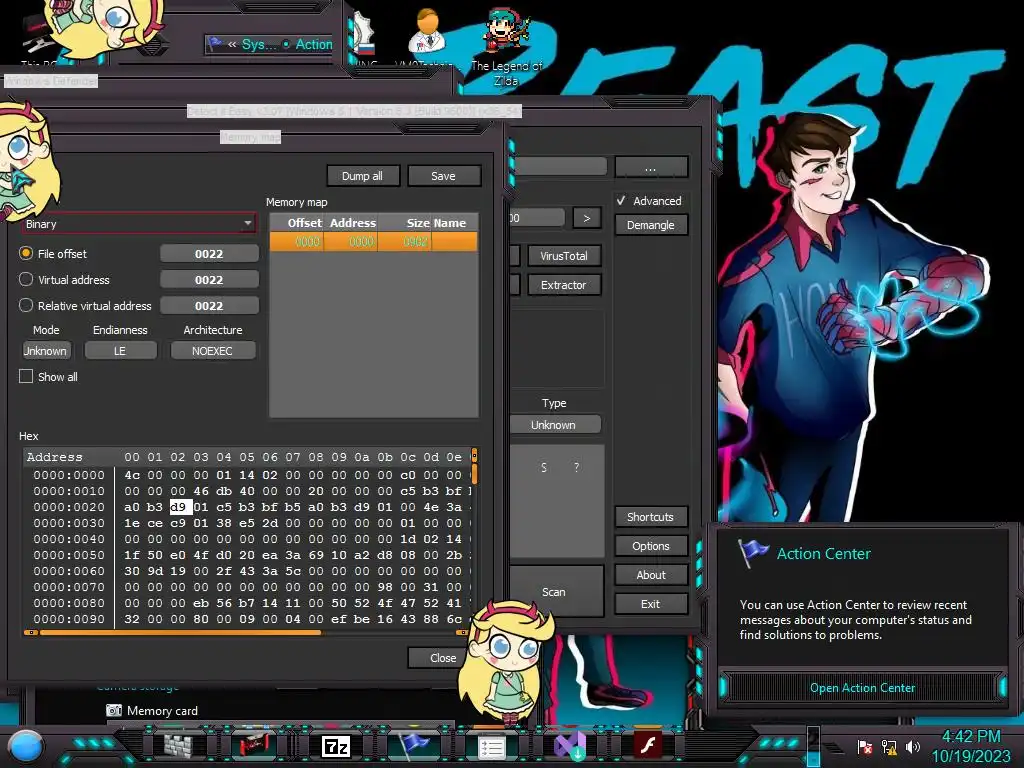
Task: Click the Exit button
Action: (650, 604)
